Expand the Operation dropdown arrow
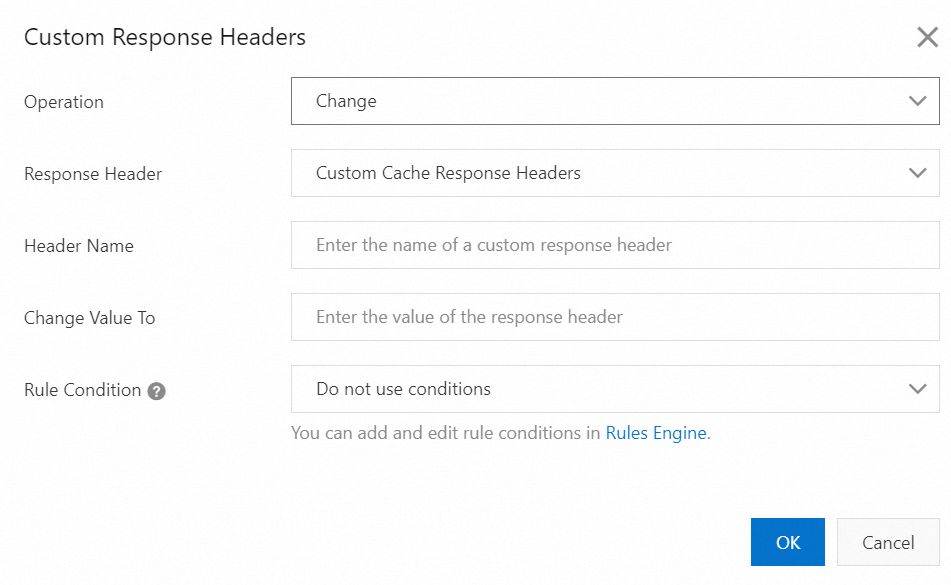 917,101
